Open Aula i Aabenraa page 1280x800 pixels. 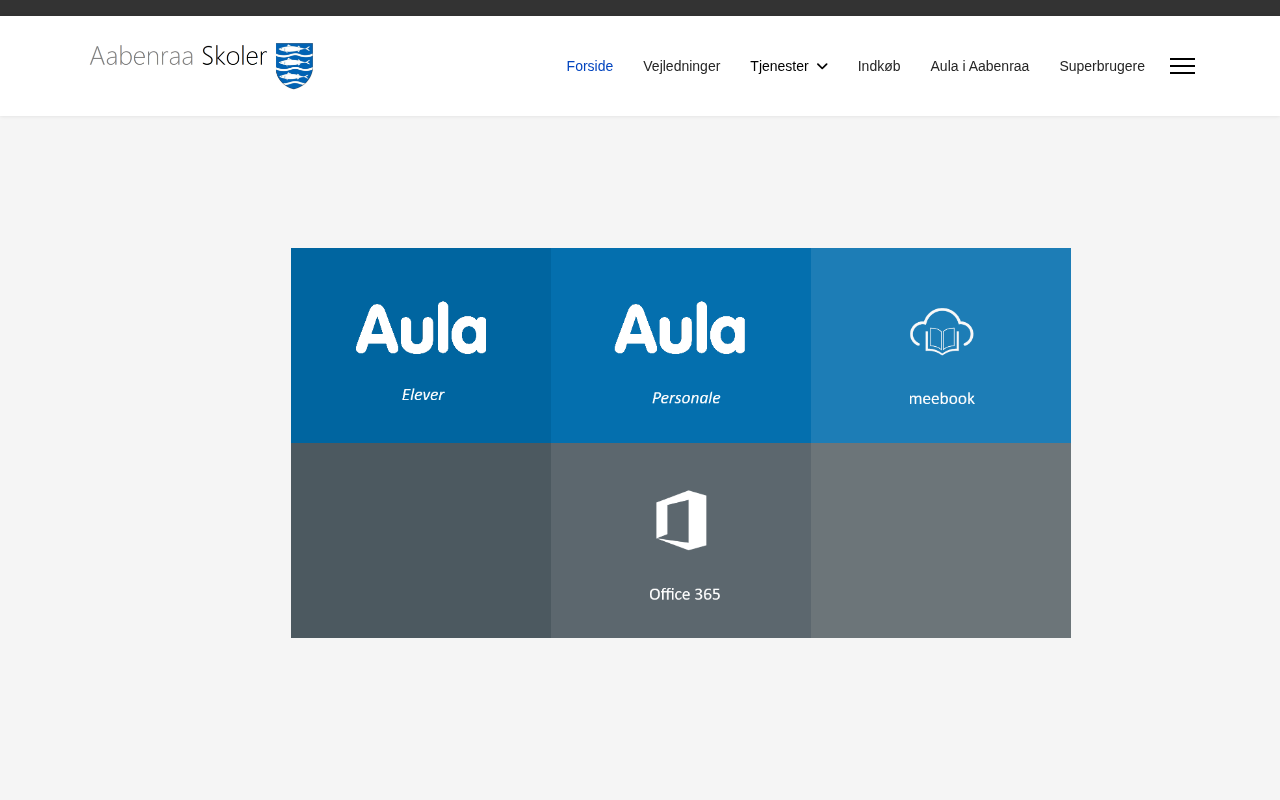(x=980, y=66)
